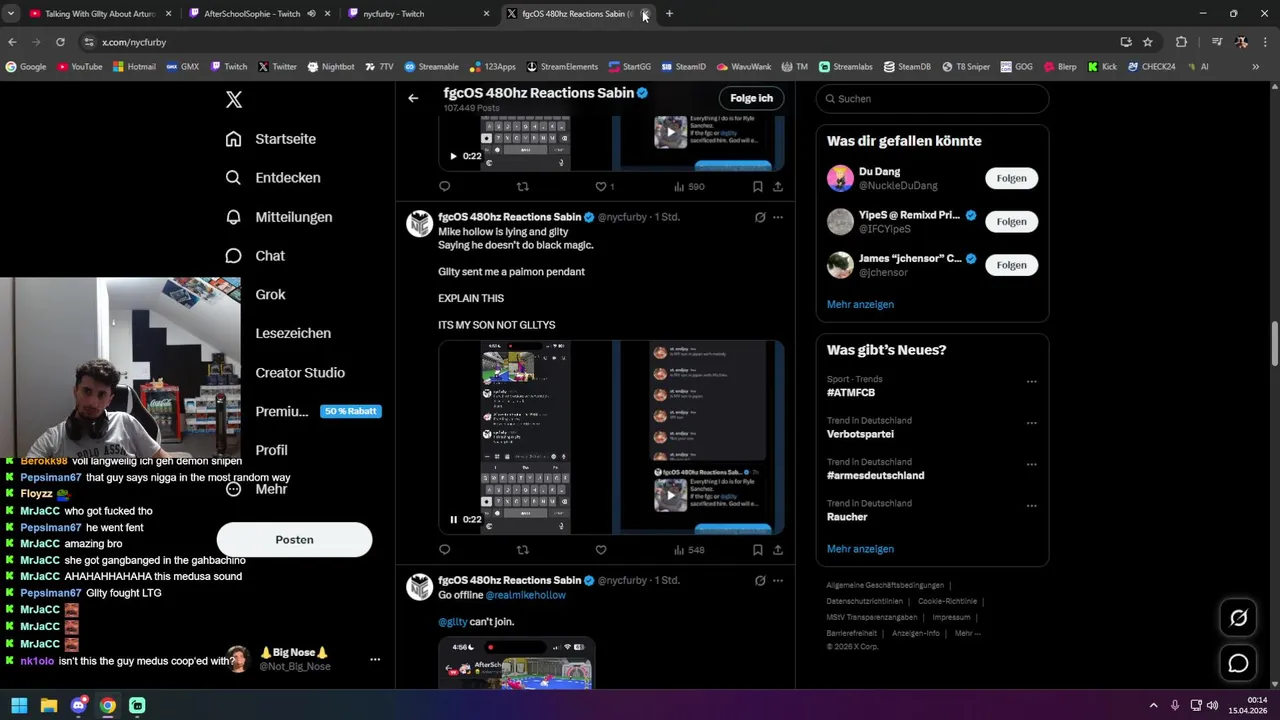The image size is (1280, 720).
Task: Bookmark the Mike hollow post
Action: pos(758,550)
